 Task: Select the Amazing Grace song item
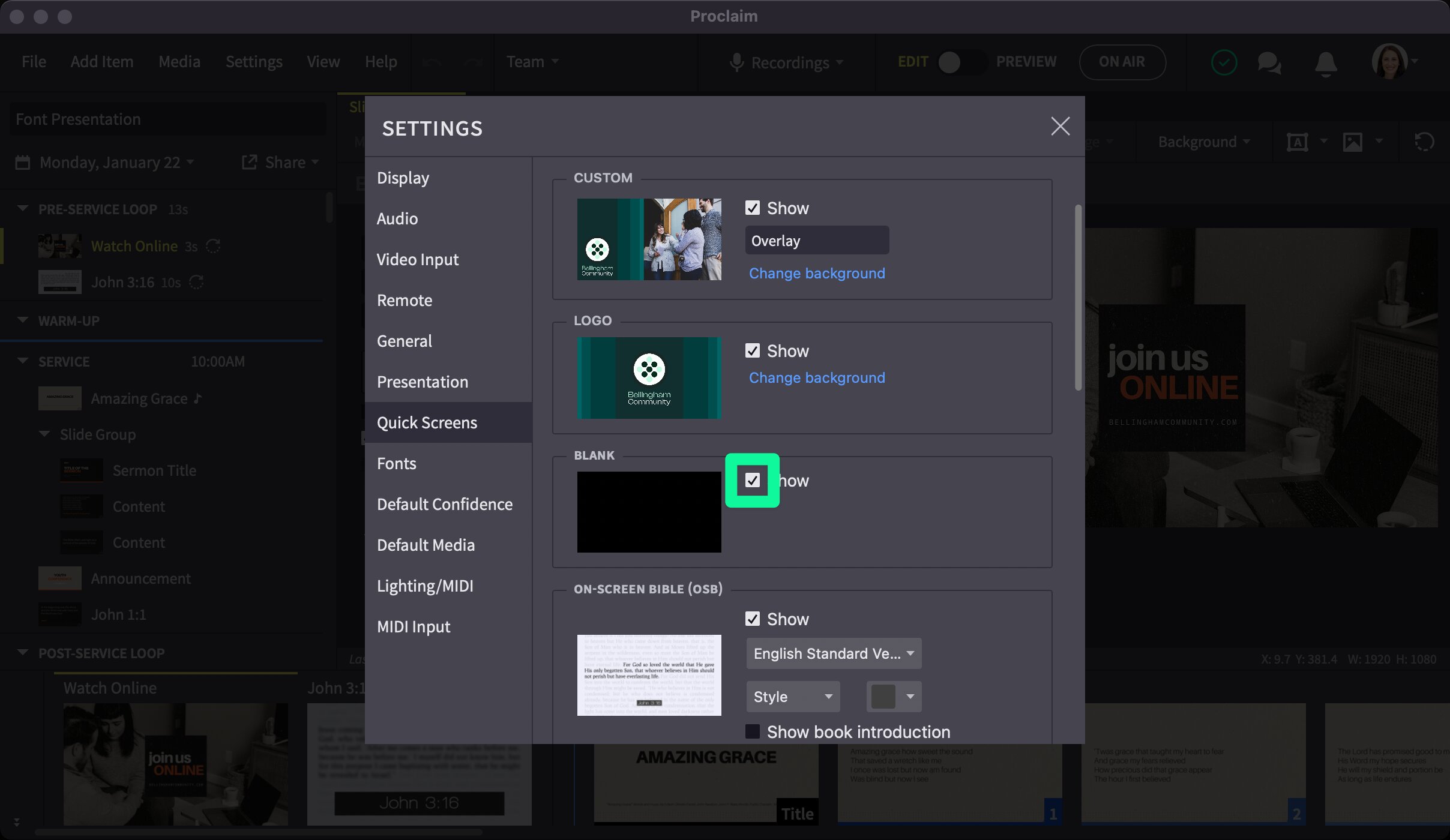pos(139,398)
